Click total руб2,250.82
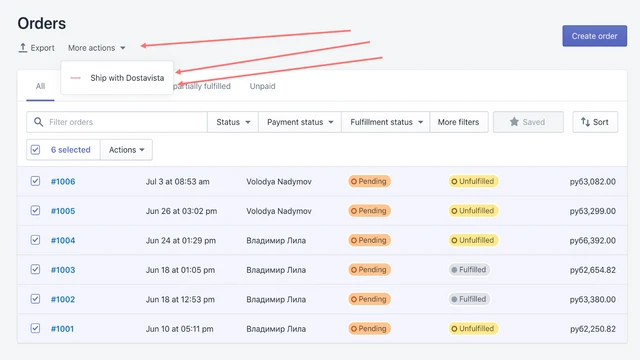Image resolution: width=640 pixels, height=360 pixels. [x=593, y=329]
